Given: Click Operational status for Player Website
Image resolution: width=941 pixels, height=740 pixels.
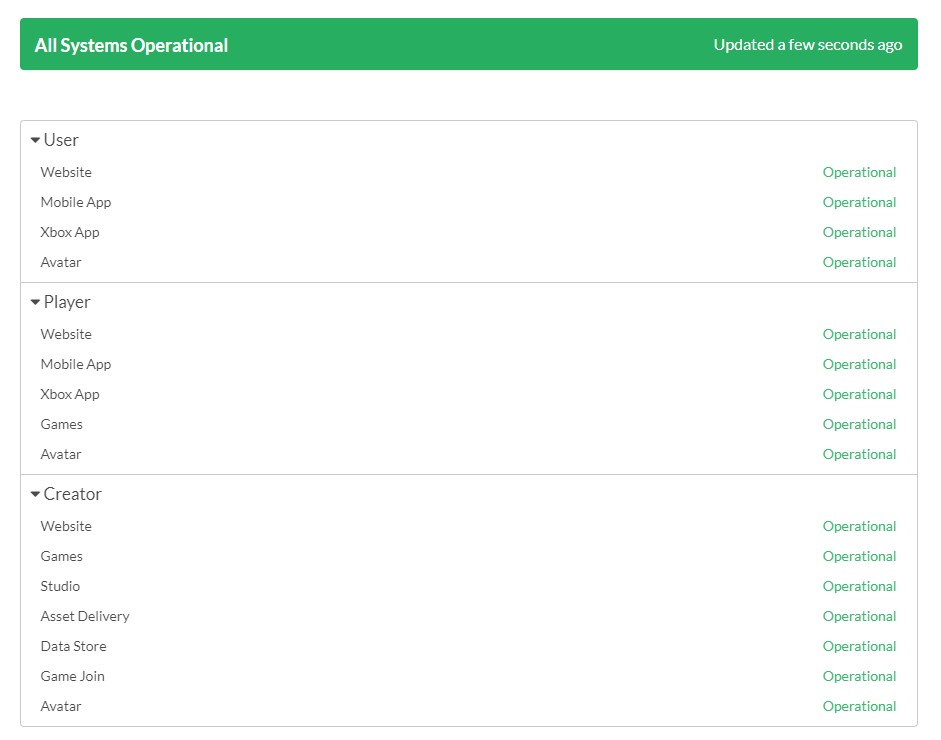Looking at the screenshot, I should 859,335.
